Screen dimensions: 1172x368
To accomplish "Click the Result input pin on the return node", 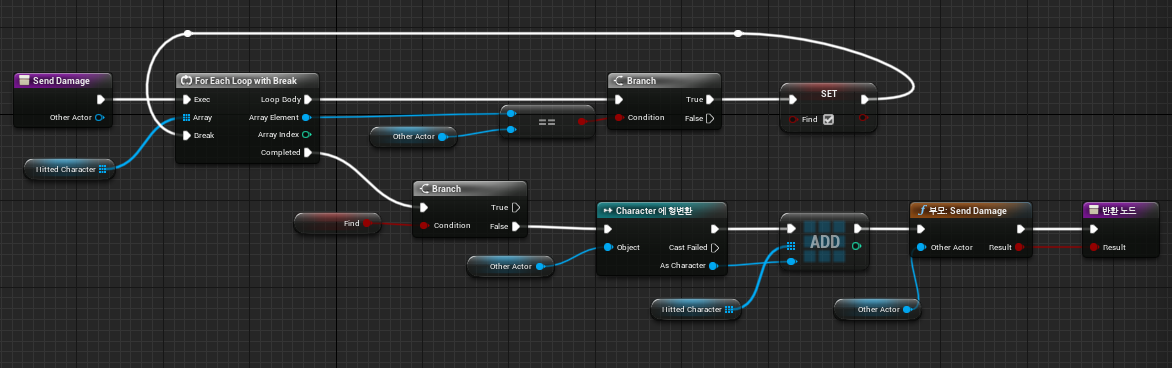I will (1094, 247).
